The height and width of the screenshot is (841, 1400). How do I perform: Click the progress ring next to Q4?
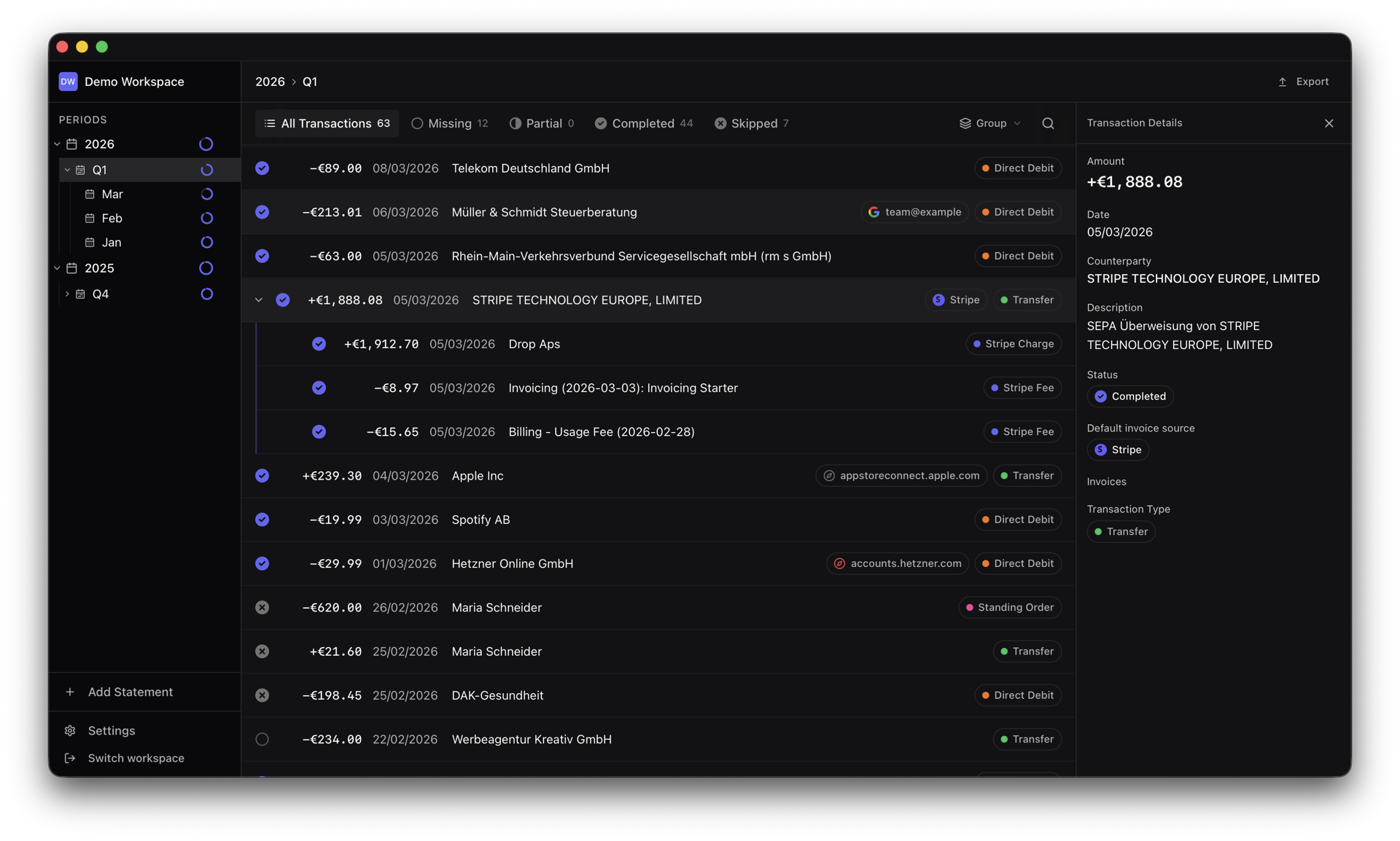click(207, 294)
